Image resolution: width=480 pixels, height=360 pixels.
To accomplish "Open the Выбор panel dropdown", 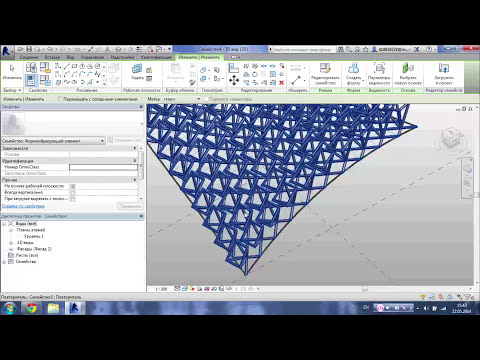I will click(12, 90).
